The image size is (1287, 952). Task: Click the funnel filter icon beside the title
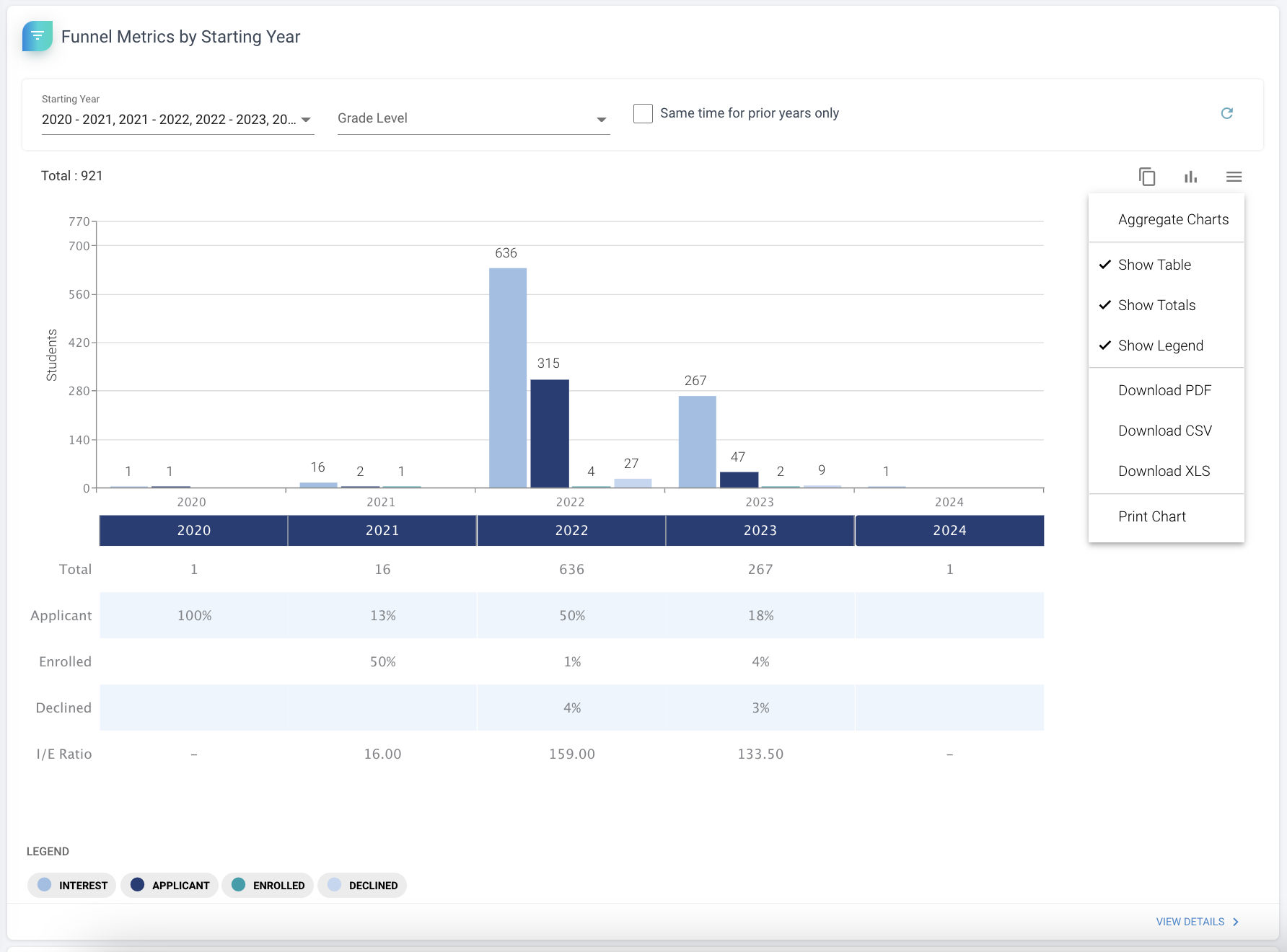(x=38, y=36)
